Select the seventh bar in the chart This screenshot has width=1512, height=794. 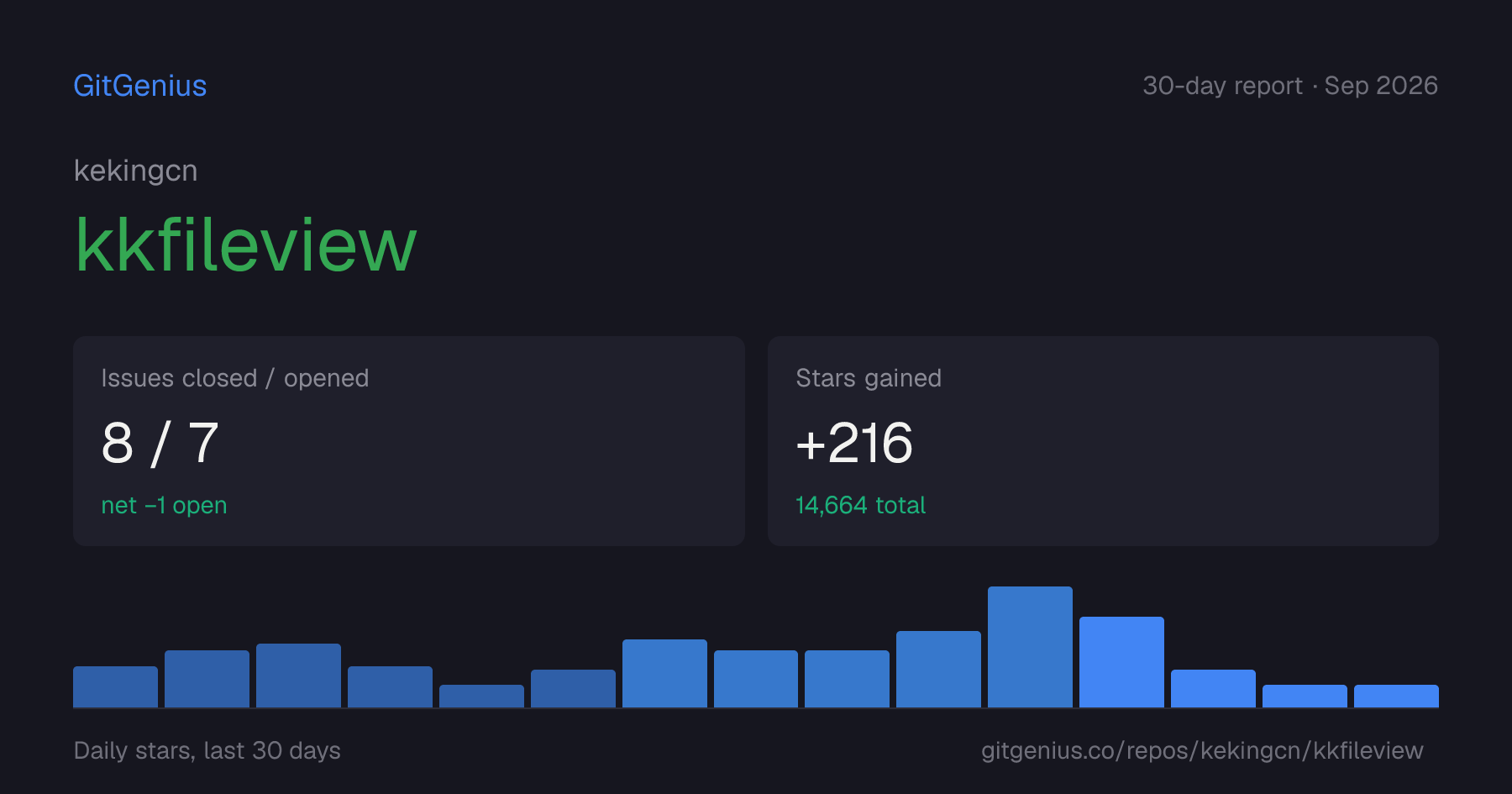coord(664,673)
